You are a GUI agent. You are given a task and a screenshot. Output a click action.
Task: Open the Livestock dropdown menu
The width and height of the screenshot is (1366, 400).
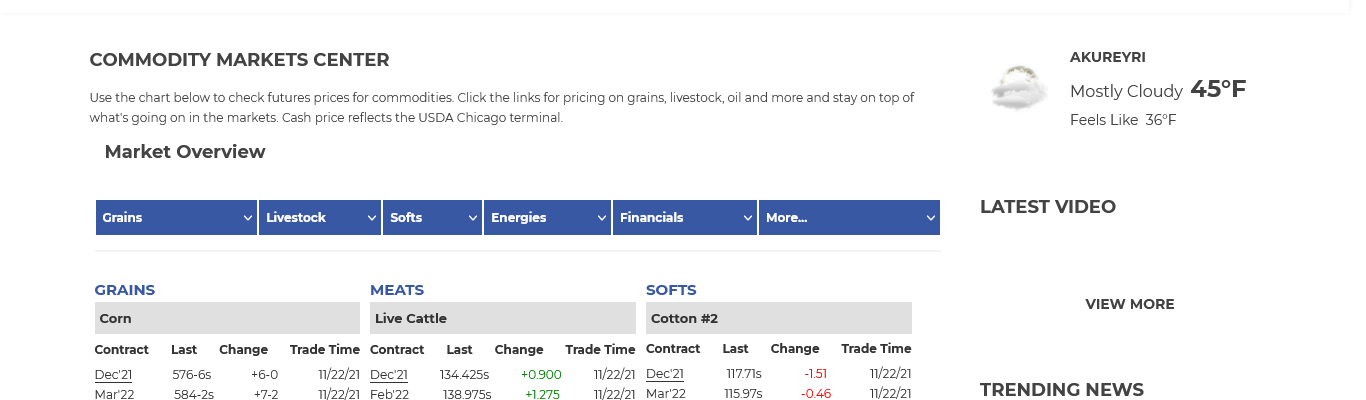[x=320, y=218]
